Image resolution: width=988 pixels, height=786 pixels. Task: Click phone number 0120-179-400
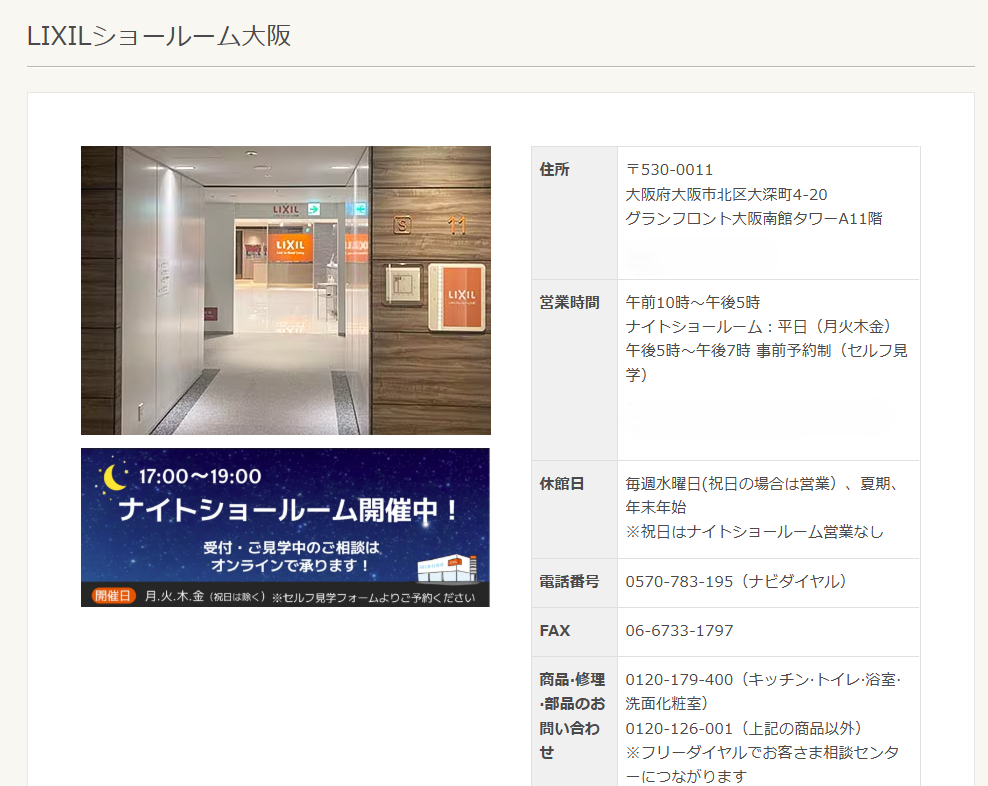click(x=679, y=679)
